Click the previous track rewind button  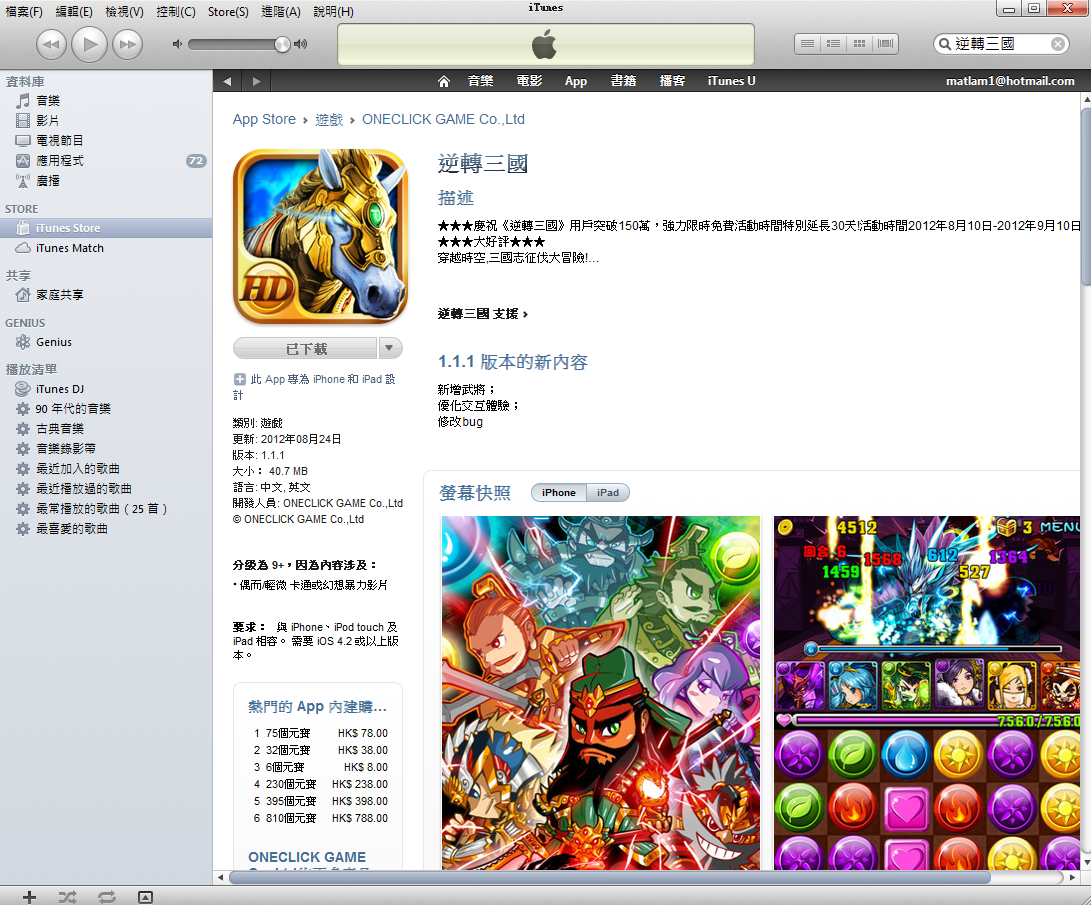[51, 45]
